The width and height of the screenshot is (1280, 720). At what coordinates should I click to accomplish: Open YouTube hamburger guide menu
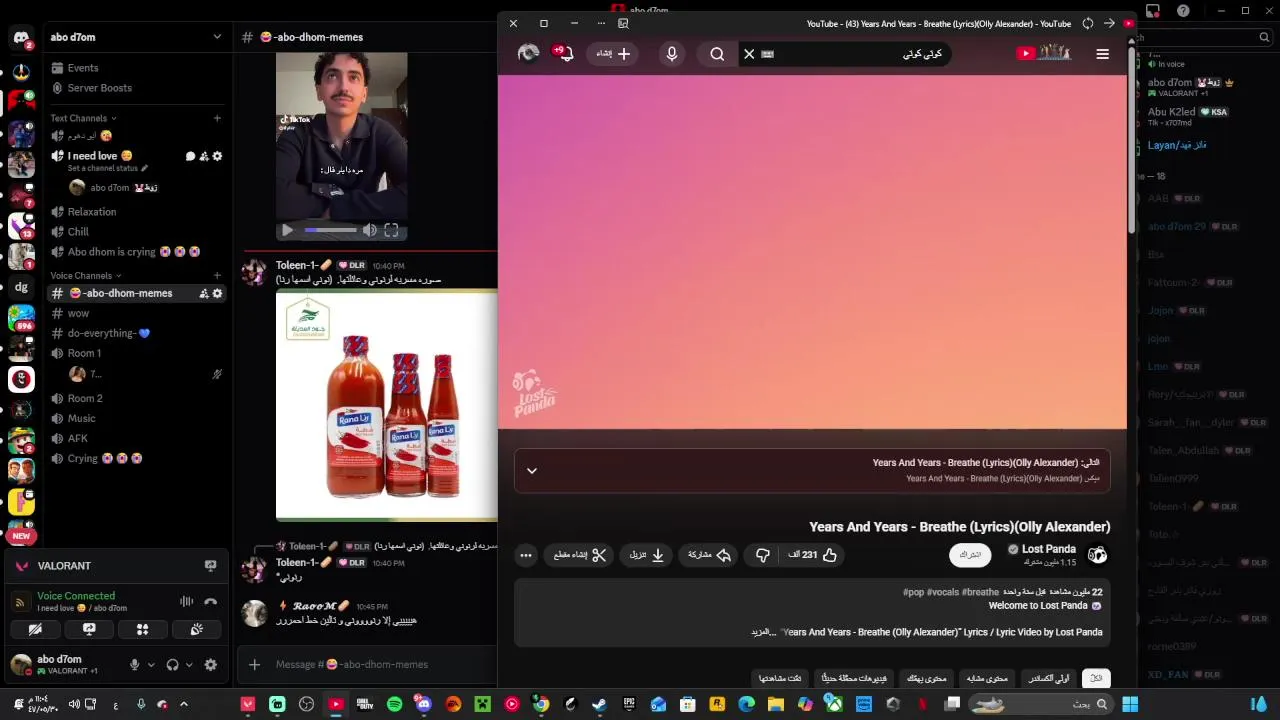tap(1102, 54)
